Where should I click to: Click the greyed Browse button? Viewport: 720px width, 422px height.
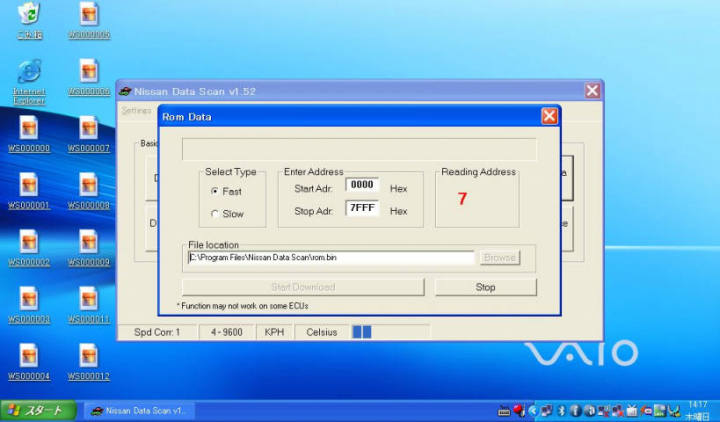point(500,258)
